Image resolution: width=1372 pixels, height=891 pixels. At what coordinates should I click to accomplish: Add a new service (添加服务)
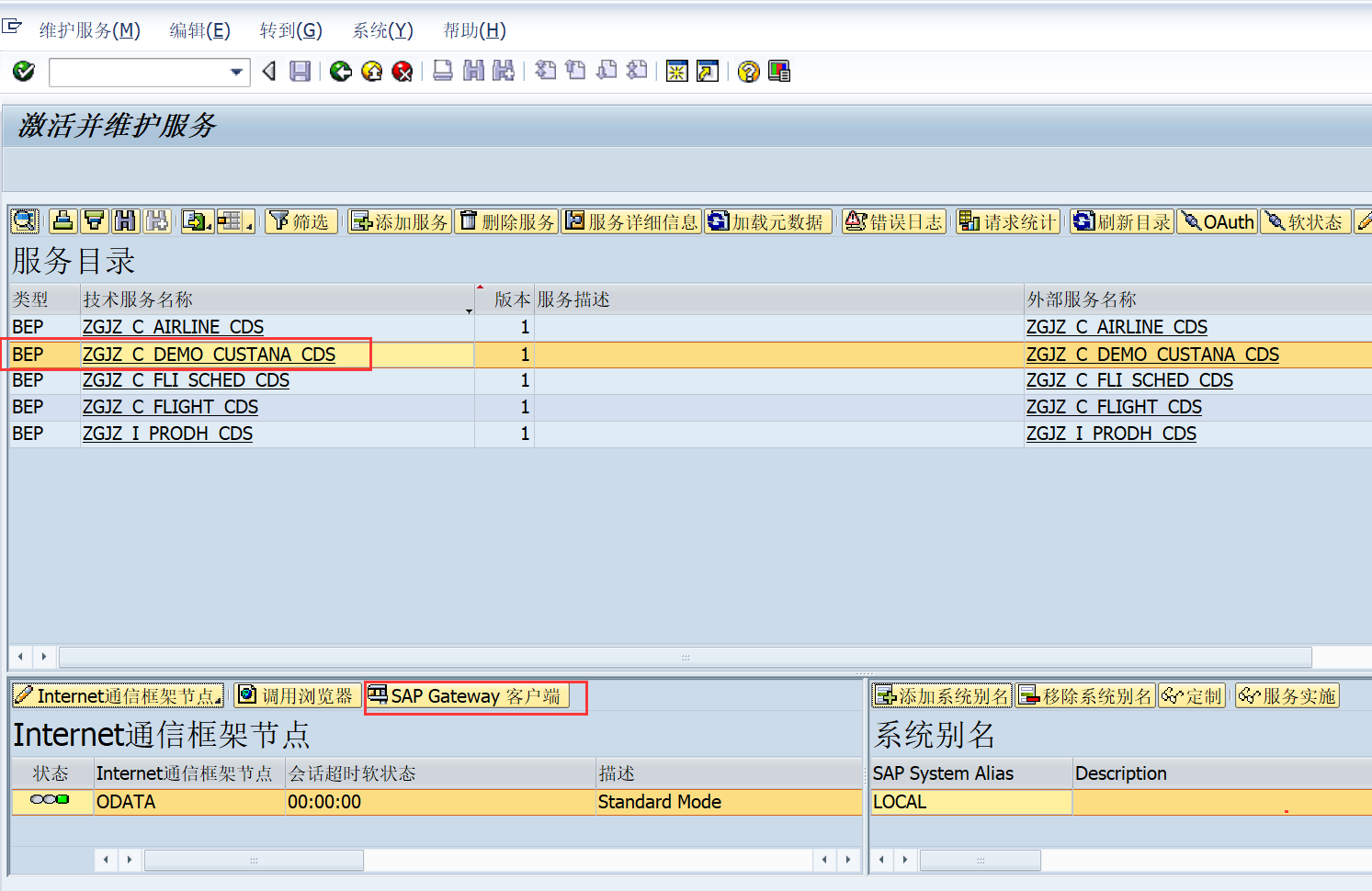pos(399,220)
